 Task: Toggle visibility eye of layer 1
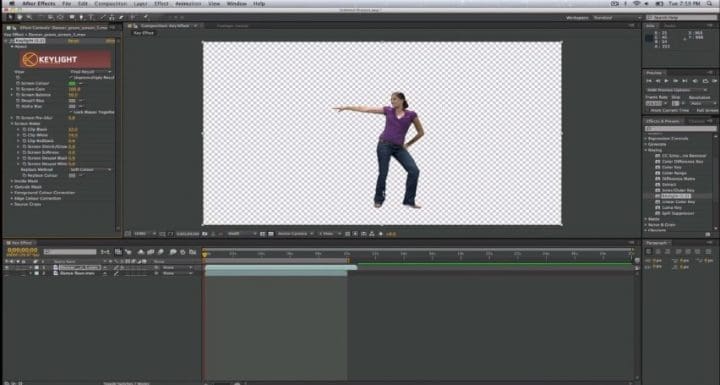click(7, 267)
